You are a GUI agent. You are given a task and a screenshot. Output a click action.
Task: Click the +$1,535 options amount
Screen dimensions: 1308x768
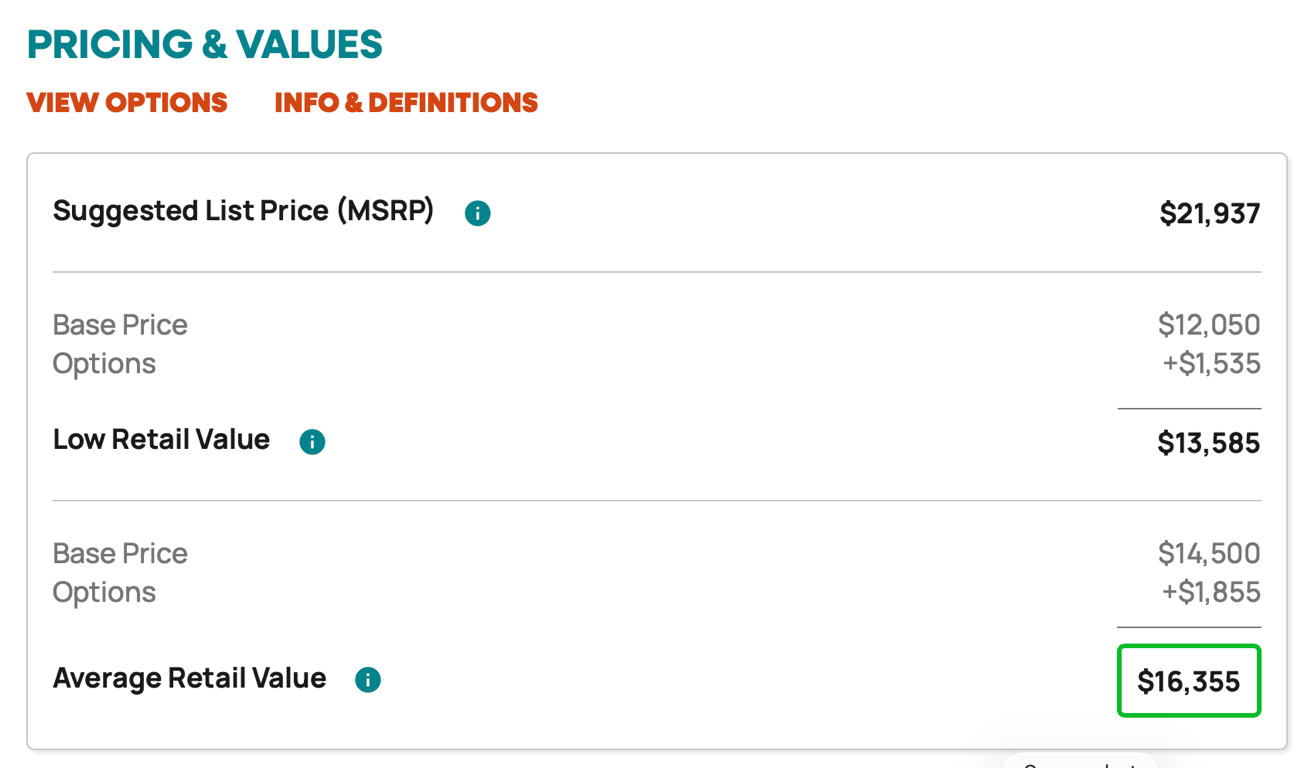tap(1210, 364)
